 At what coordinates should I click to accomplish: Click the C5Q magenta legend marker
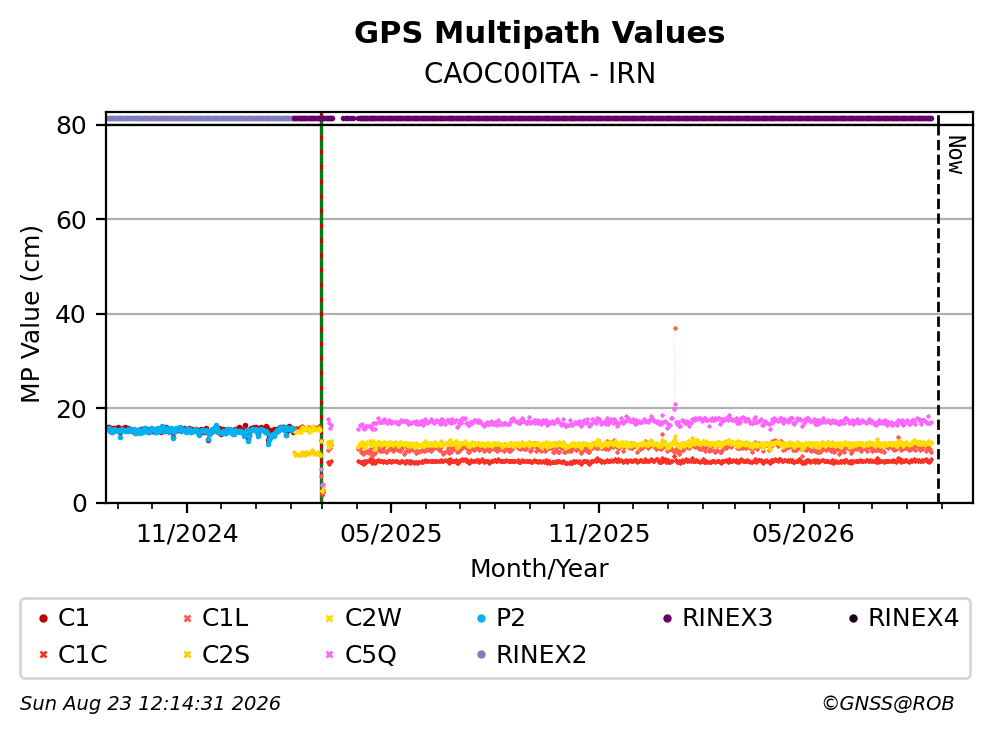[329, 655]
